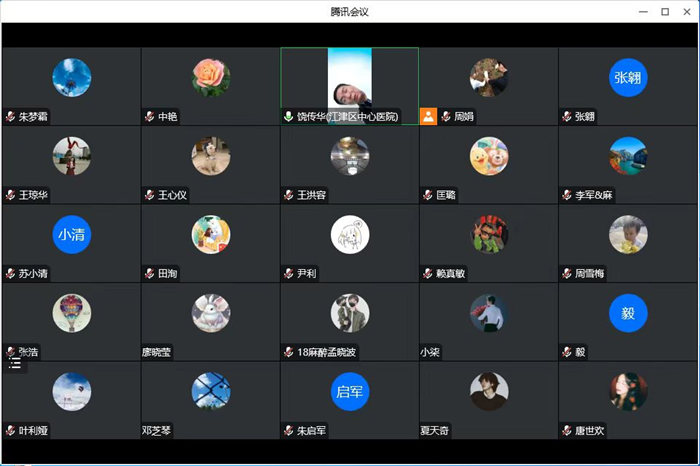Minimize the 腾讯会议 window

click(x=643, y=12)
